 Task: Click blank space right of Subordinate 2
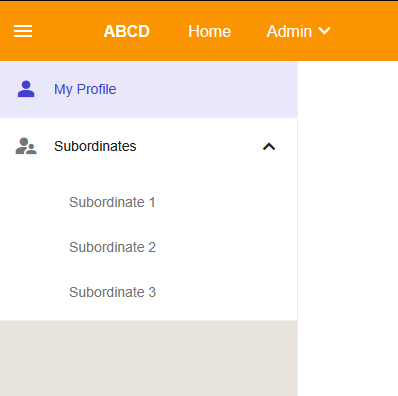pyautogui.click(x=227, y=247)
